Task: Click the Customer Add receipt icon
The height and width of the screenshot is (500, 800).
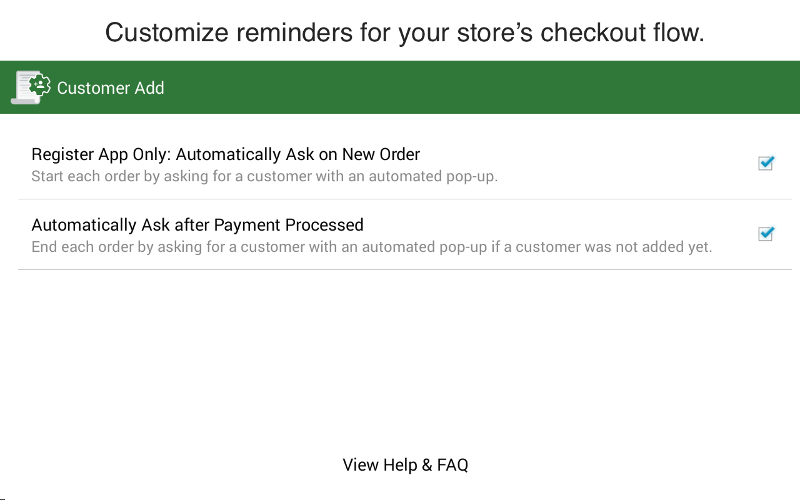Action: click(x=31, y=87)
